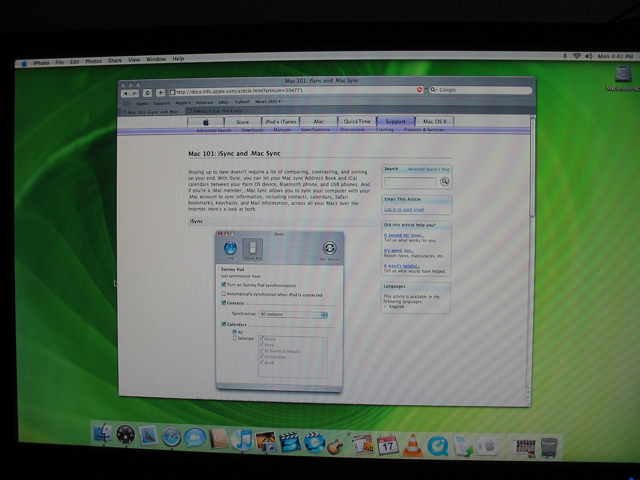Open the All contacts synchronize dropdown

293,314
